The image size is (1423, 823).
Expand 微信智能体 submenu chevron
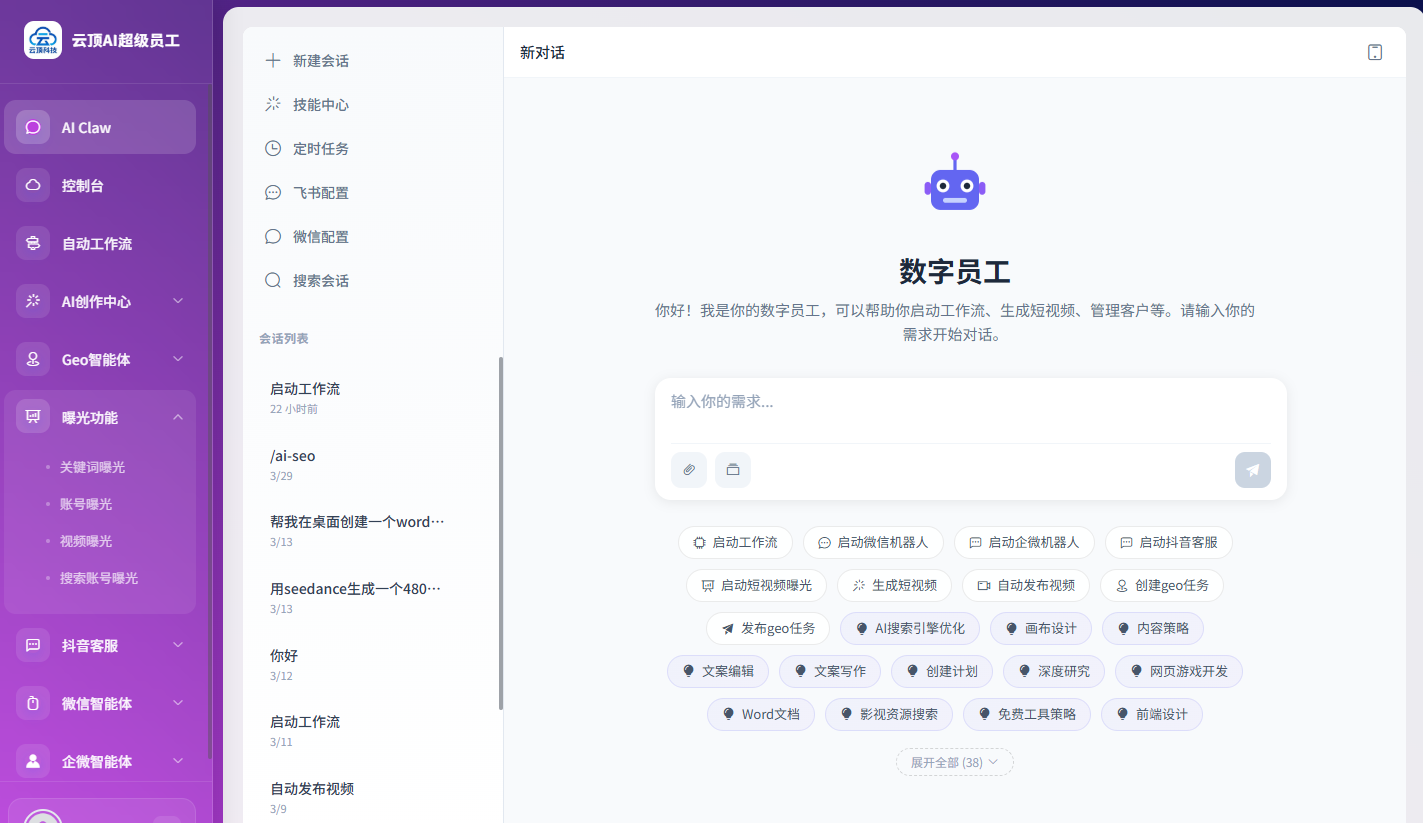click(178, 703)
